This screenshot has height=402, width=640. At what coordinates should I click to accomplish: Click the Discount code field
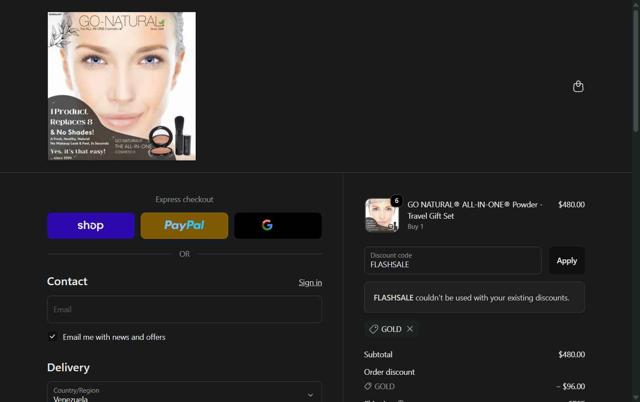point(453,260)
